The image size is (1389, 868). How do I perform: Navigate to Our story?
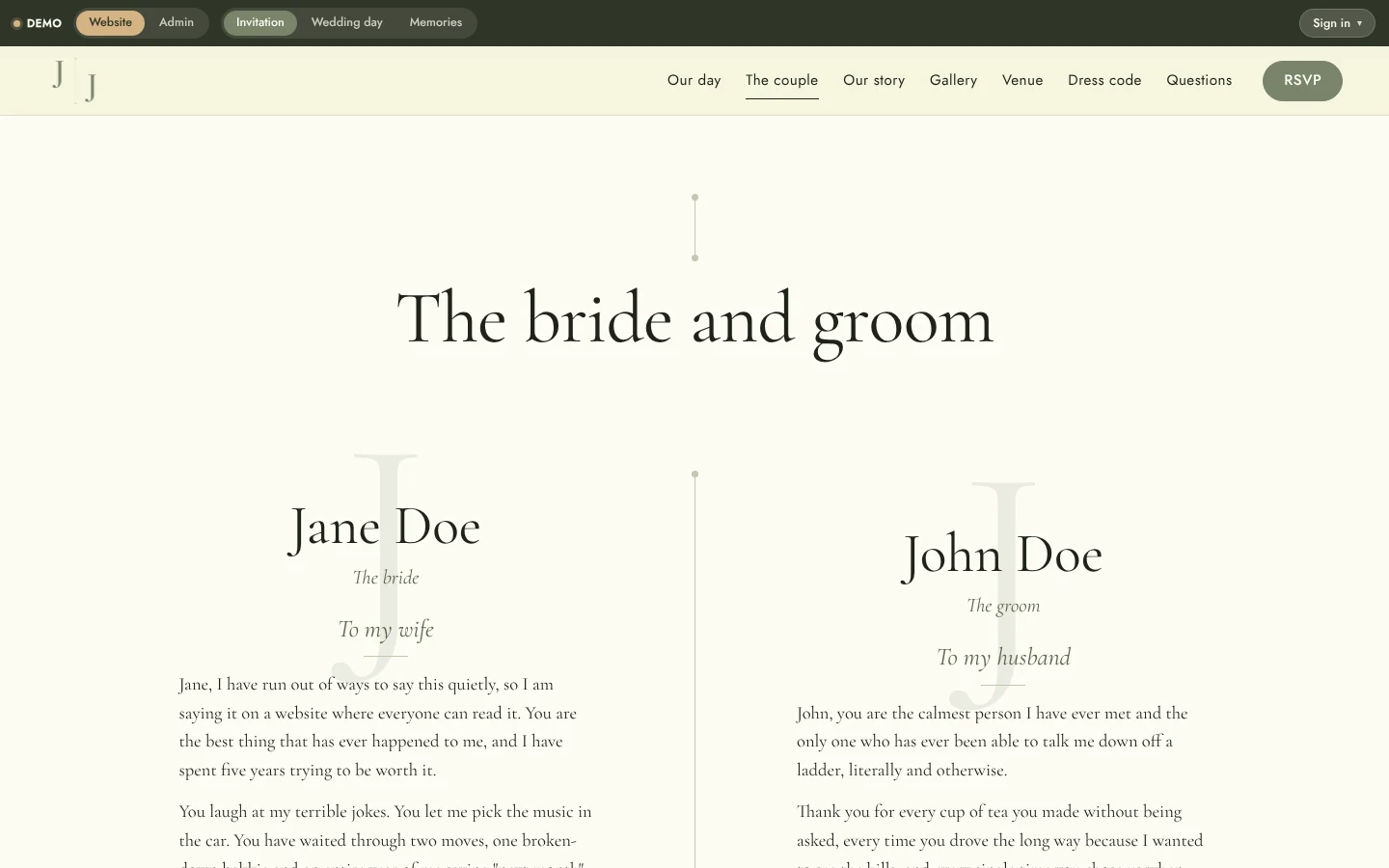[874, 80]
